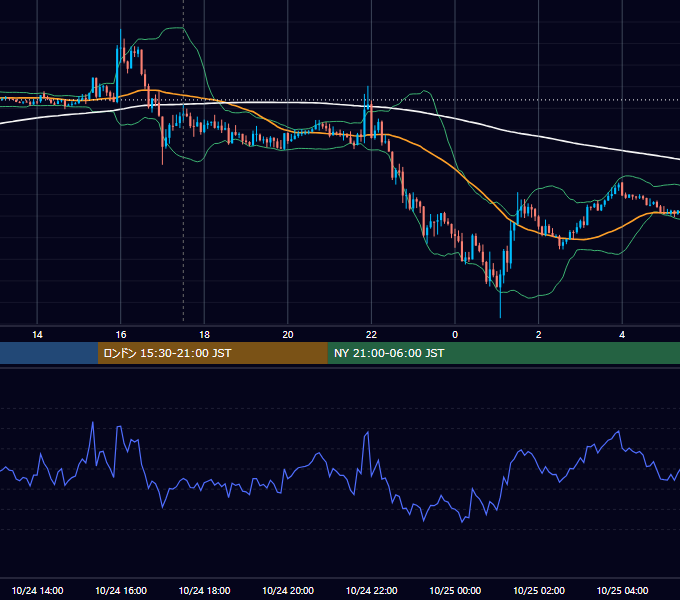Click the 10/25 02:00 date label
Viewport: 680px width, 600px height.
pyautogui.click(x=539, y=590)
